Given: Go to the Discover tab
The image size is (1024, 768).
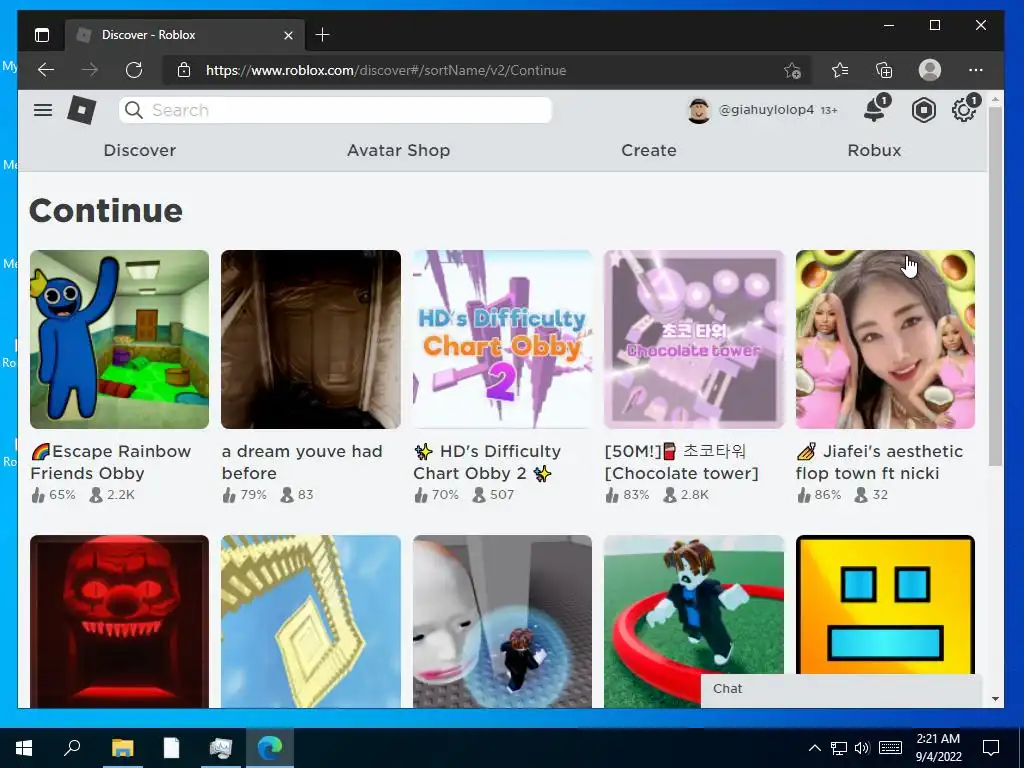Looking at the screenshot, I should 140,150.
